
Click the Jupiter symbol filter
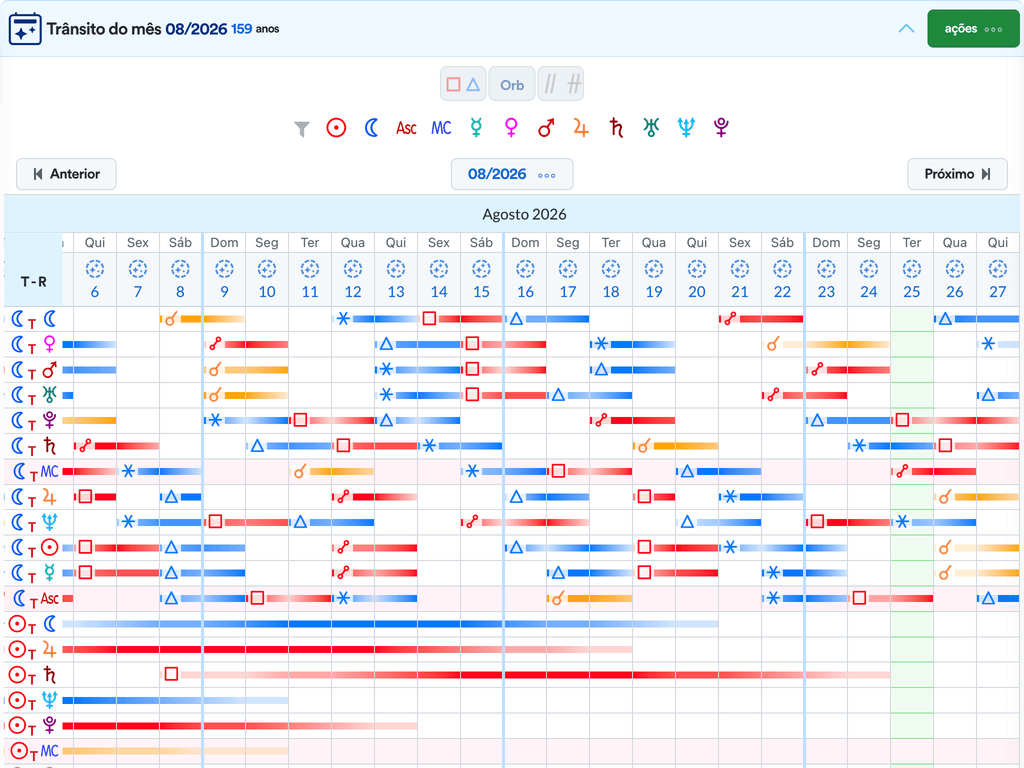581,127
